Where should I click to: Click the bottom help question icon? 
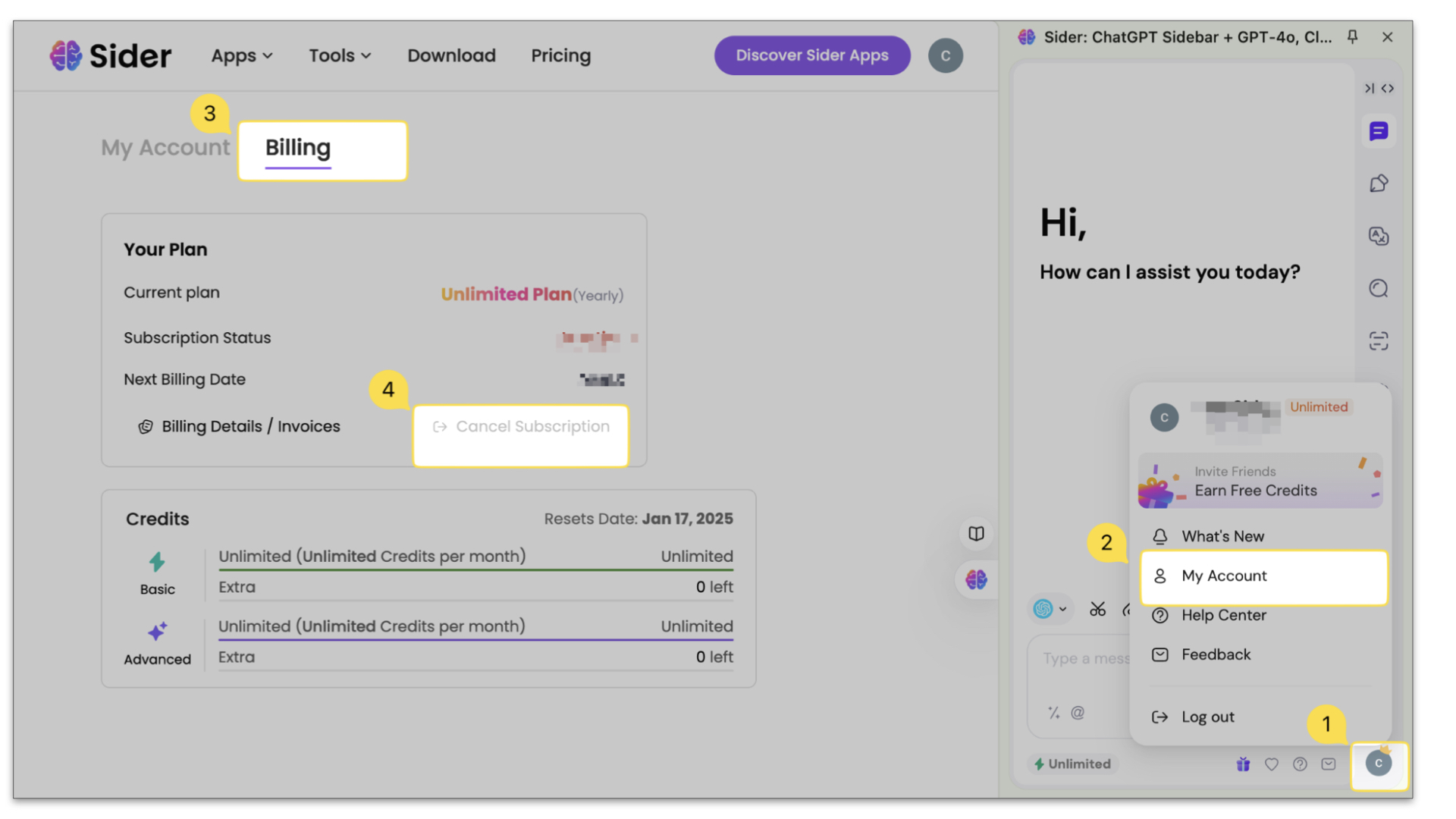pos(1300,764)
